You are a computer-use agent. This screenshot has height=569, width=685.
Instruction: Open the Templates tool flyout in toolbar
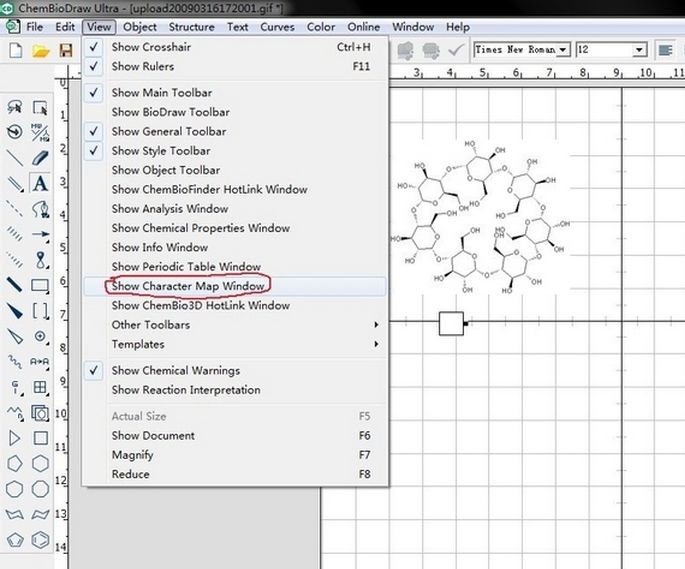pyautogui.click(x=40, y=412)
